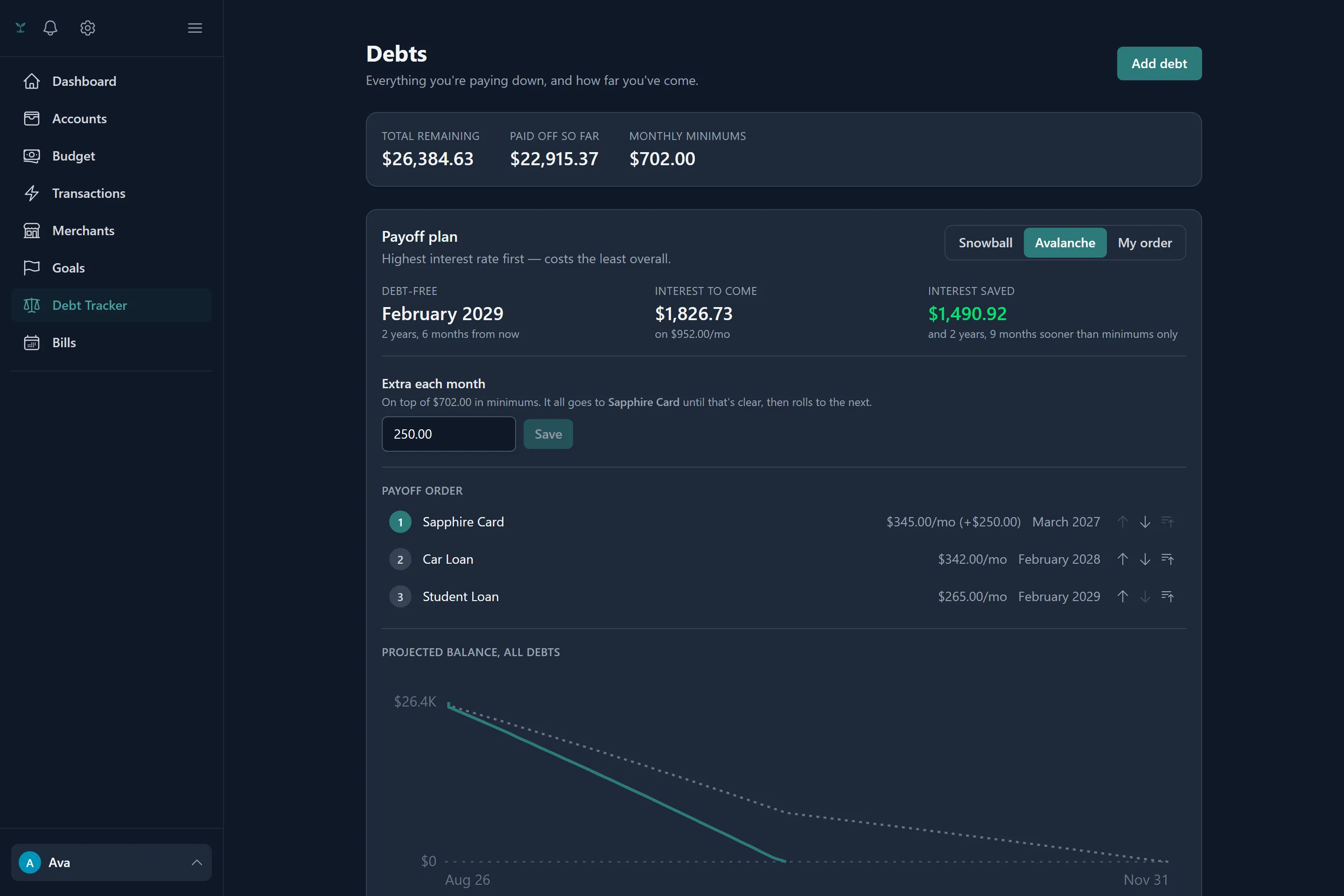Screen dimensions: 1344x896
Task: Select the Car Loan entry
Action: [448, 559]
